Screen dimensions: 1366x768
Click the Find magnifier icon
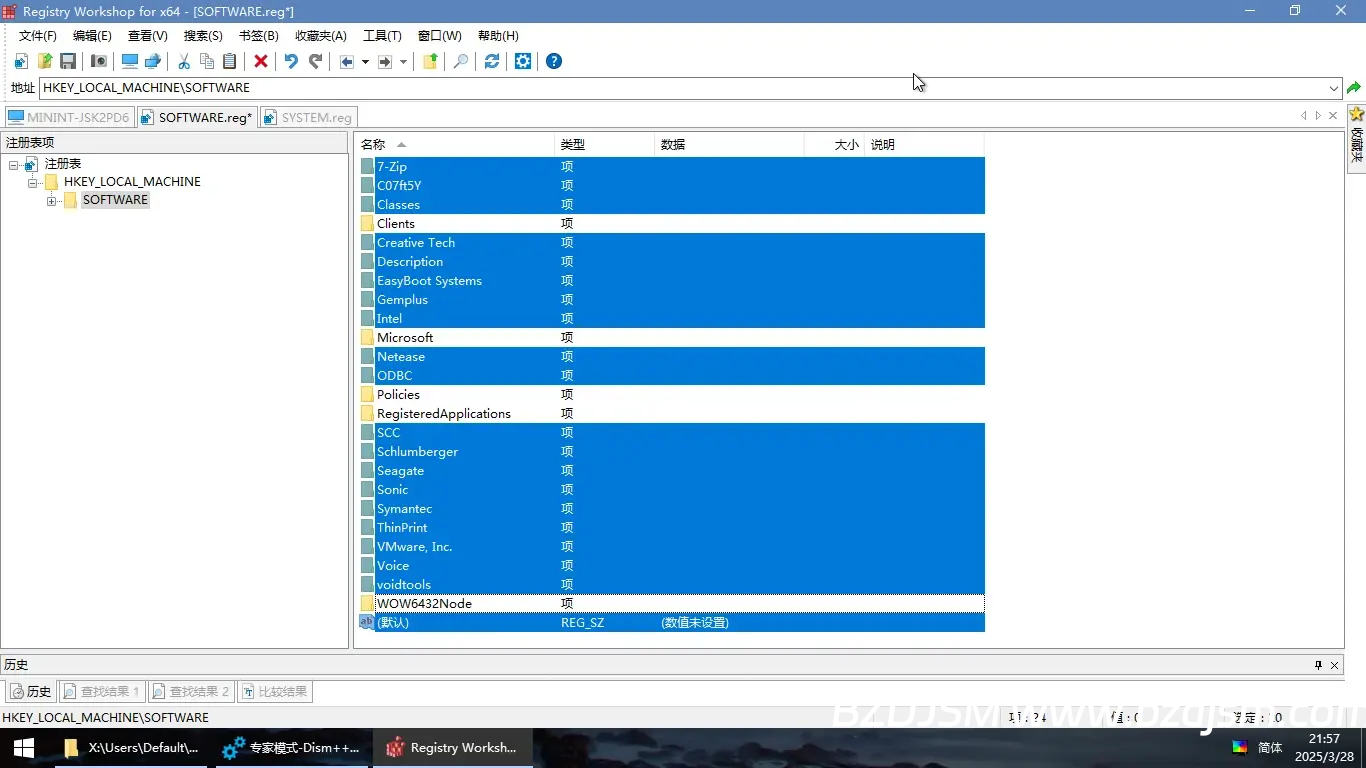[x=461, y=61]
